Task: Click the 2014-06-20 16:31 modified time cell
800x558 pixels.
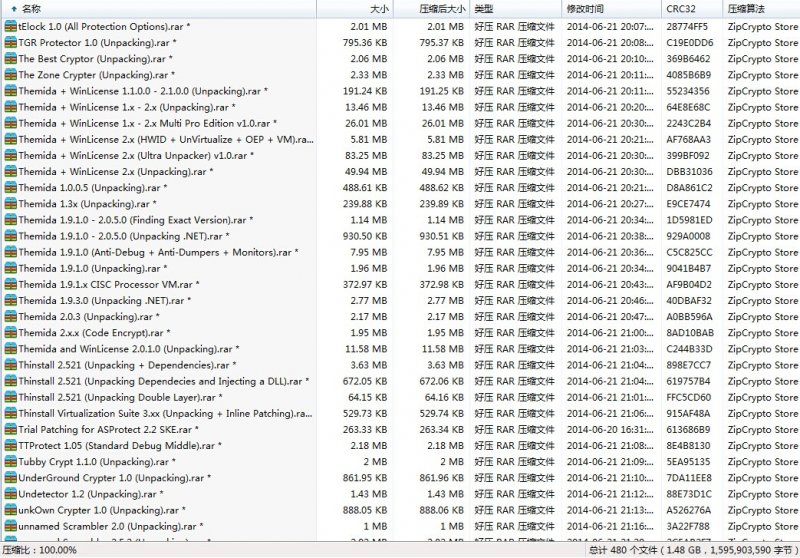Action: tap(610, 430)
